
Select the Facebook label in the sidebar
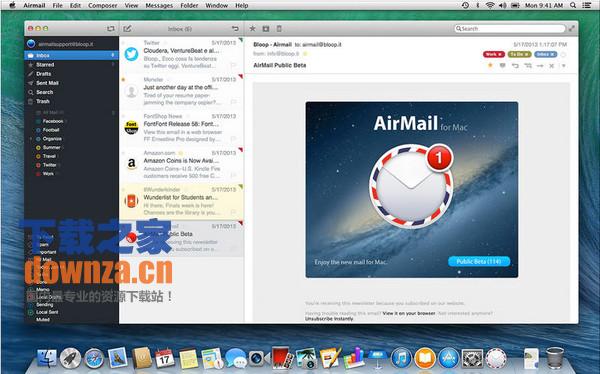point(52,121)
